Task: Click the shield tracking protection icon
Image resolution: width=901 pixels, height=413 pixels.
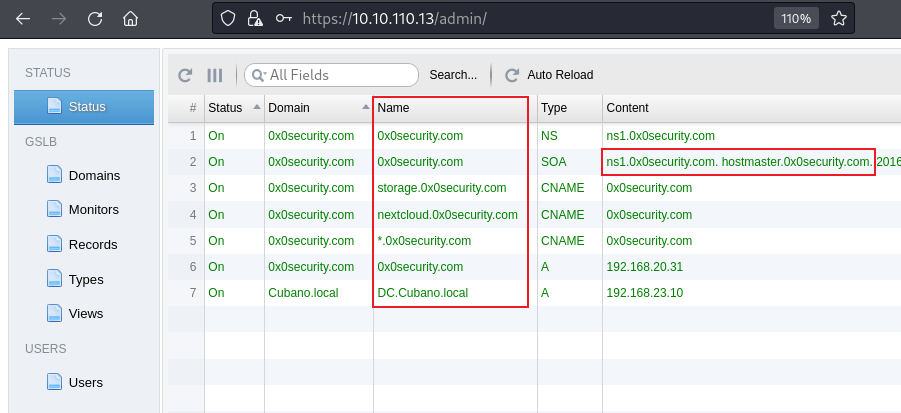Action: coord(227,18)
